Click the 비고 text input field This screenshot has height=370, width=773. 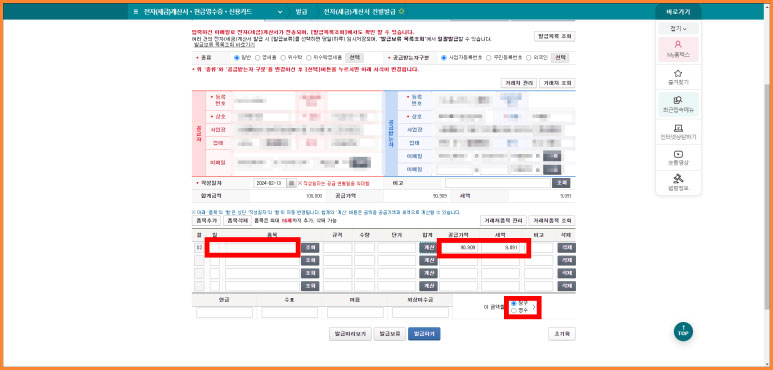(497, 183)
